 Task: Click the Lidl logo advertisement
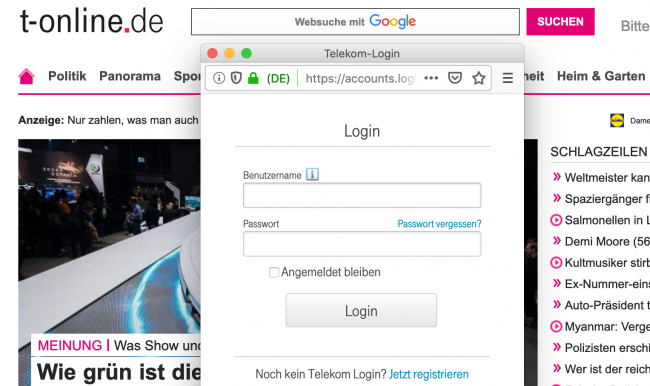(617, 121)
